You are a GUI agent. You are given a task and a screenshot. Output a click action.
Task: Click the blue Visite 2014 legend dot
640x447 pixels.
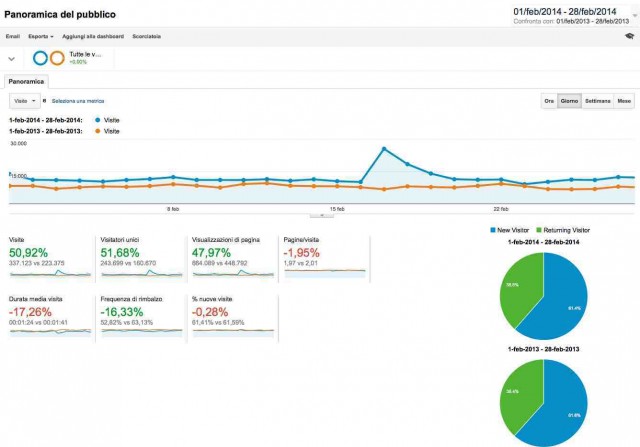pos(96,120)
